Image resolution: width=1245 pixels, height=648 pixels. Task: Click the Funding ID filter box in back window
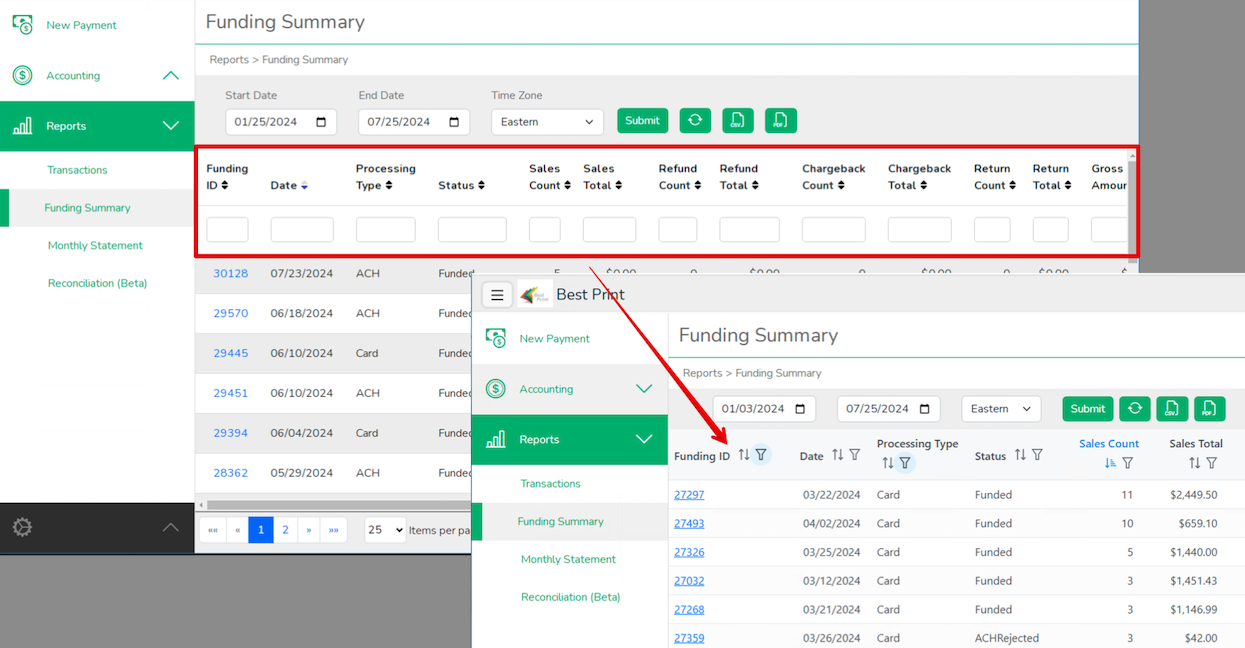pos(227,230)
